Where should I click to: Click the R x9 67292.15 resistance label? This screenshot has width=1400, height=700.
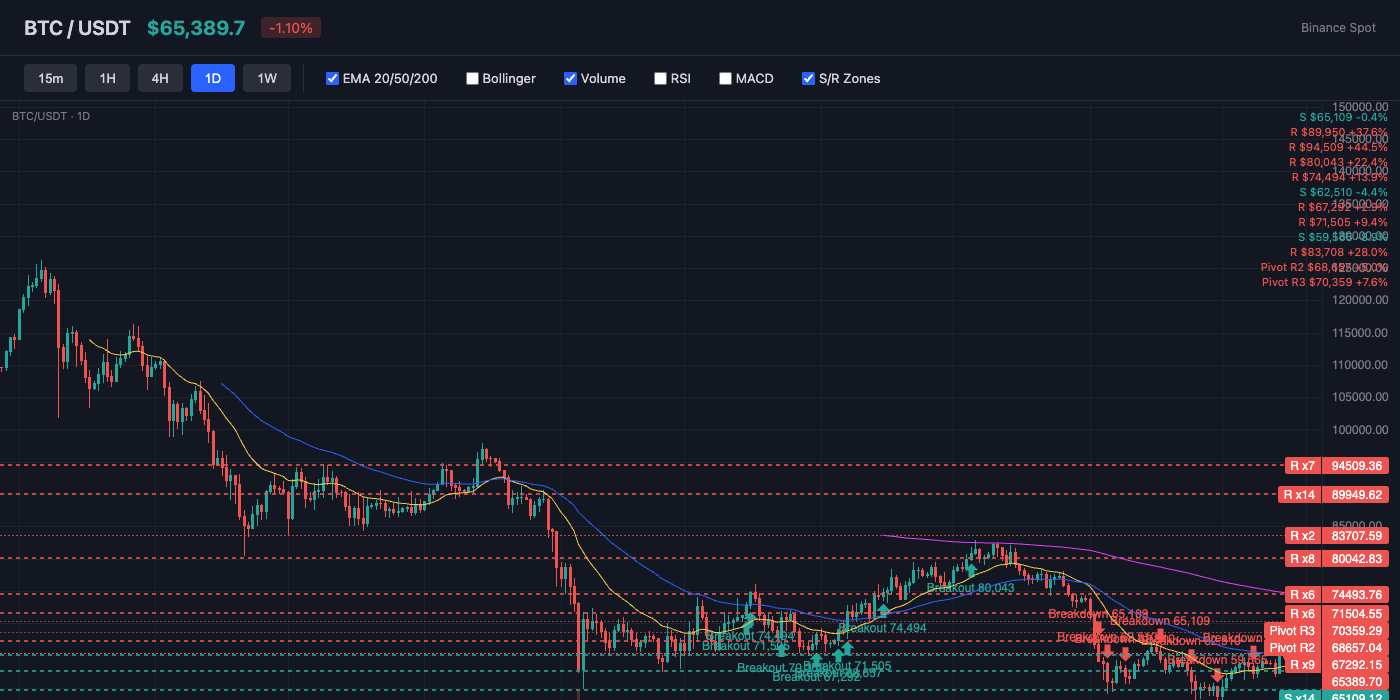coord(1336,665)
